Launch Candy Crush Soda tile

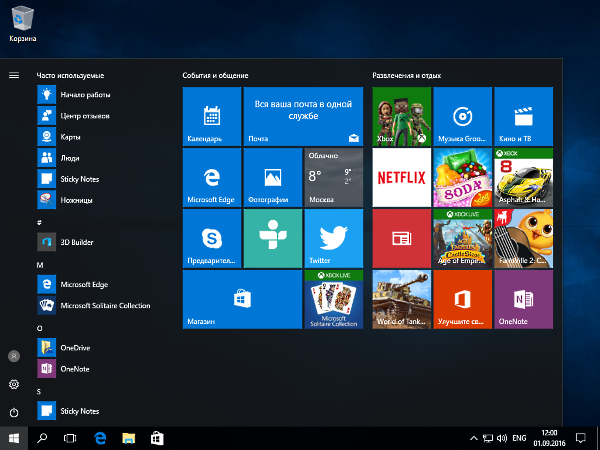click(x=463, y=178)
